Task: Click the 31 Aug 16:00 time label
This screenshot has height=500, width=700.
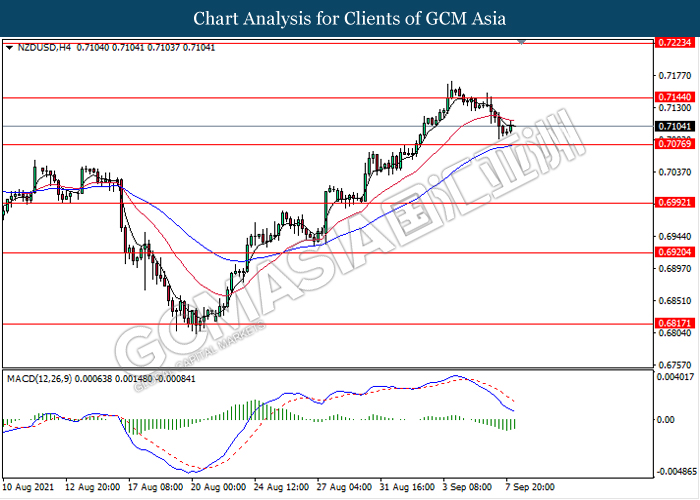Action: [x=407, y=487]
